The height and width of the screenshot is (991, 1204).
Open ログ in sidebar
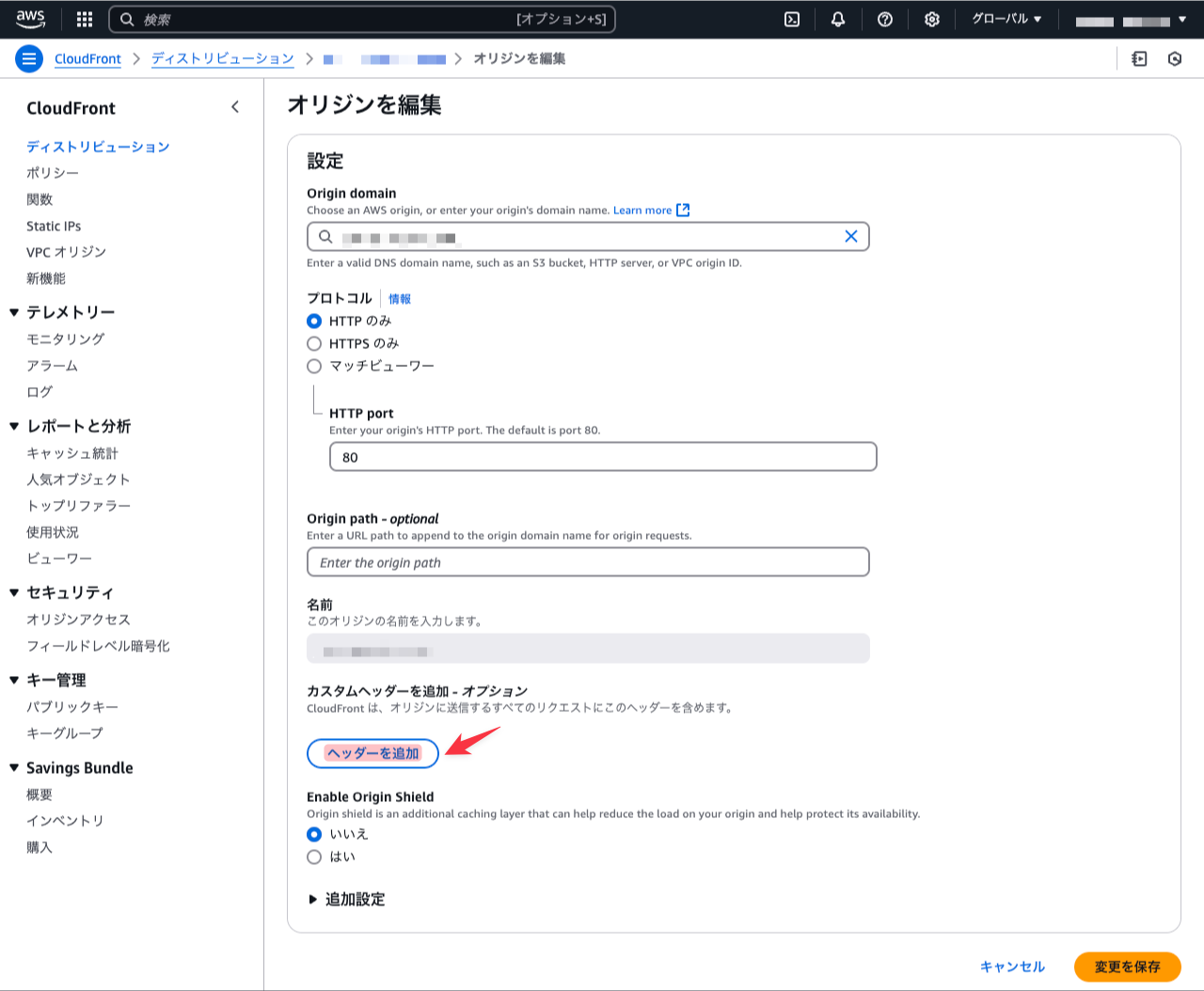[40, 391]
